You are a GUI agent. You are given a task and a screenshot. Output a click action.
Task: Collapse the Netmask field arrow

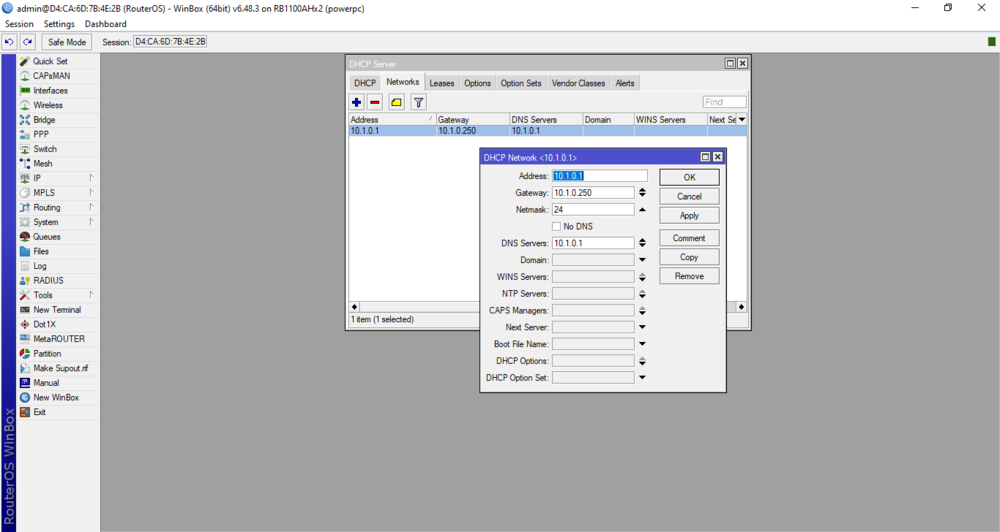point(642,210)
